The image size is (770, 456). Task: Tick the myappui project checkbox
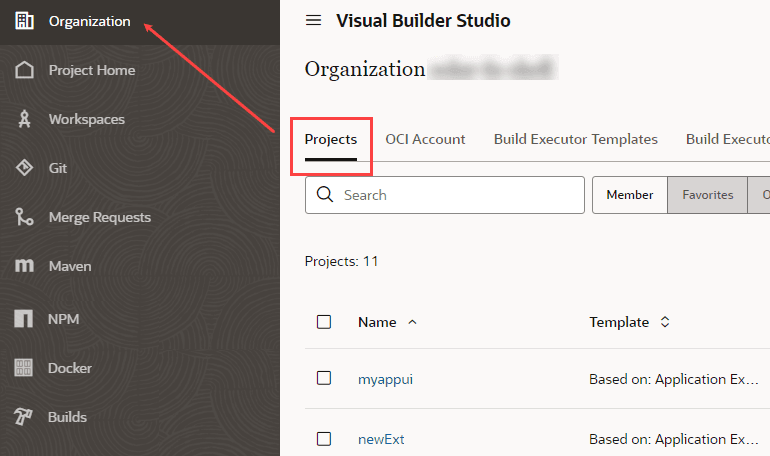click(x=324, y=378)
